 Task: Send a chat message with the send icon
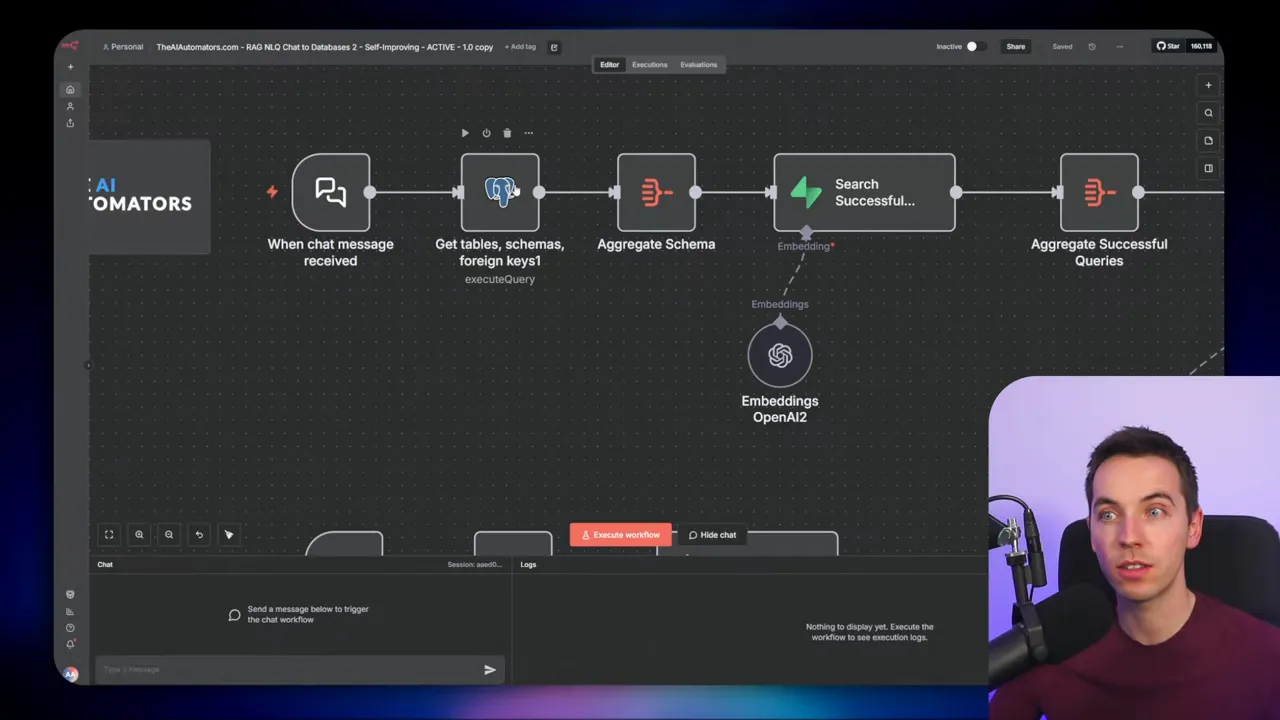point(489,669)
